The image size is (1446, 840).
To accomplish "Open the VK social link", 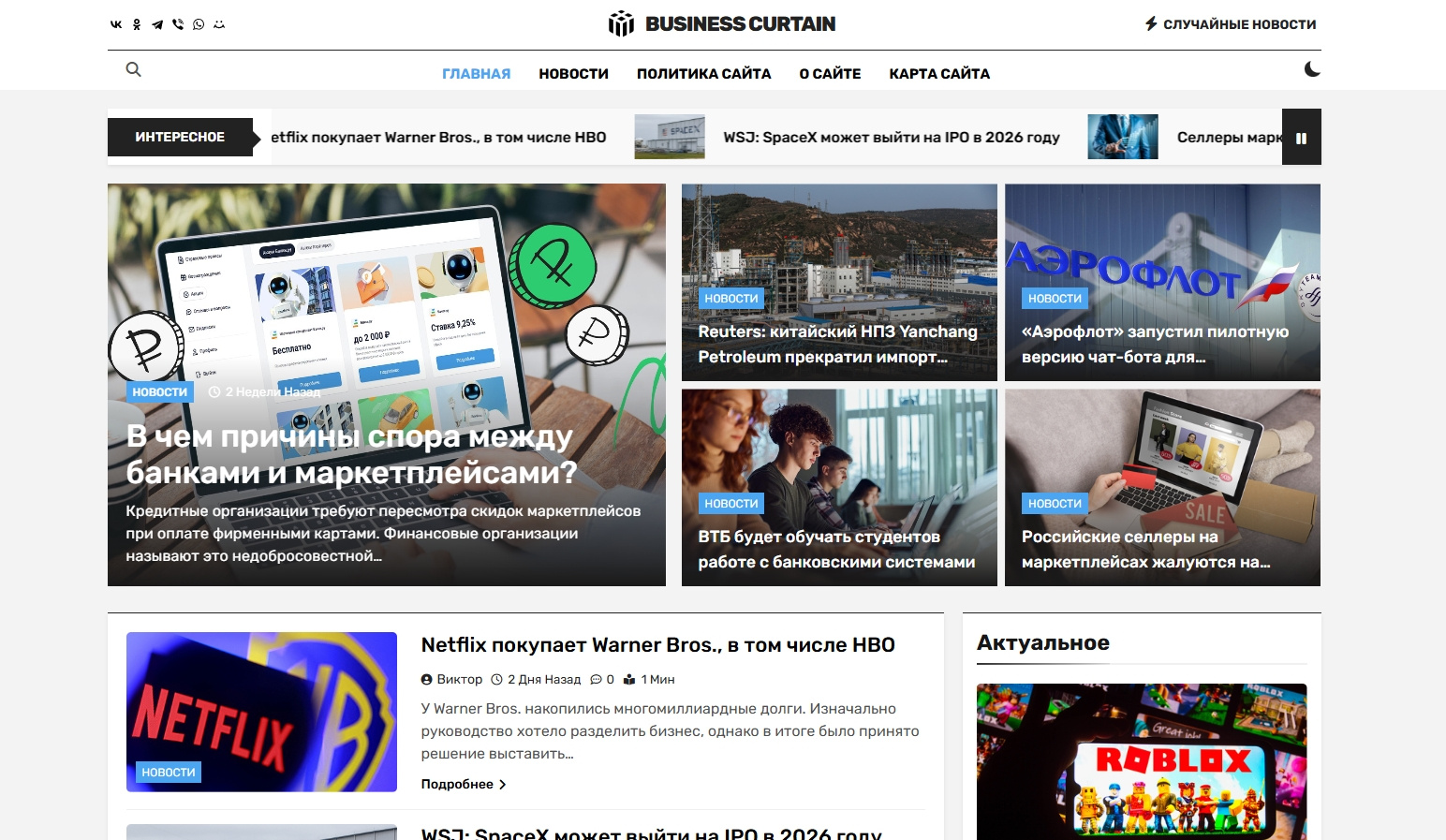I will click(116, 24).
